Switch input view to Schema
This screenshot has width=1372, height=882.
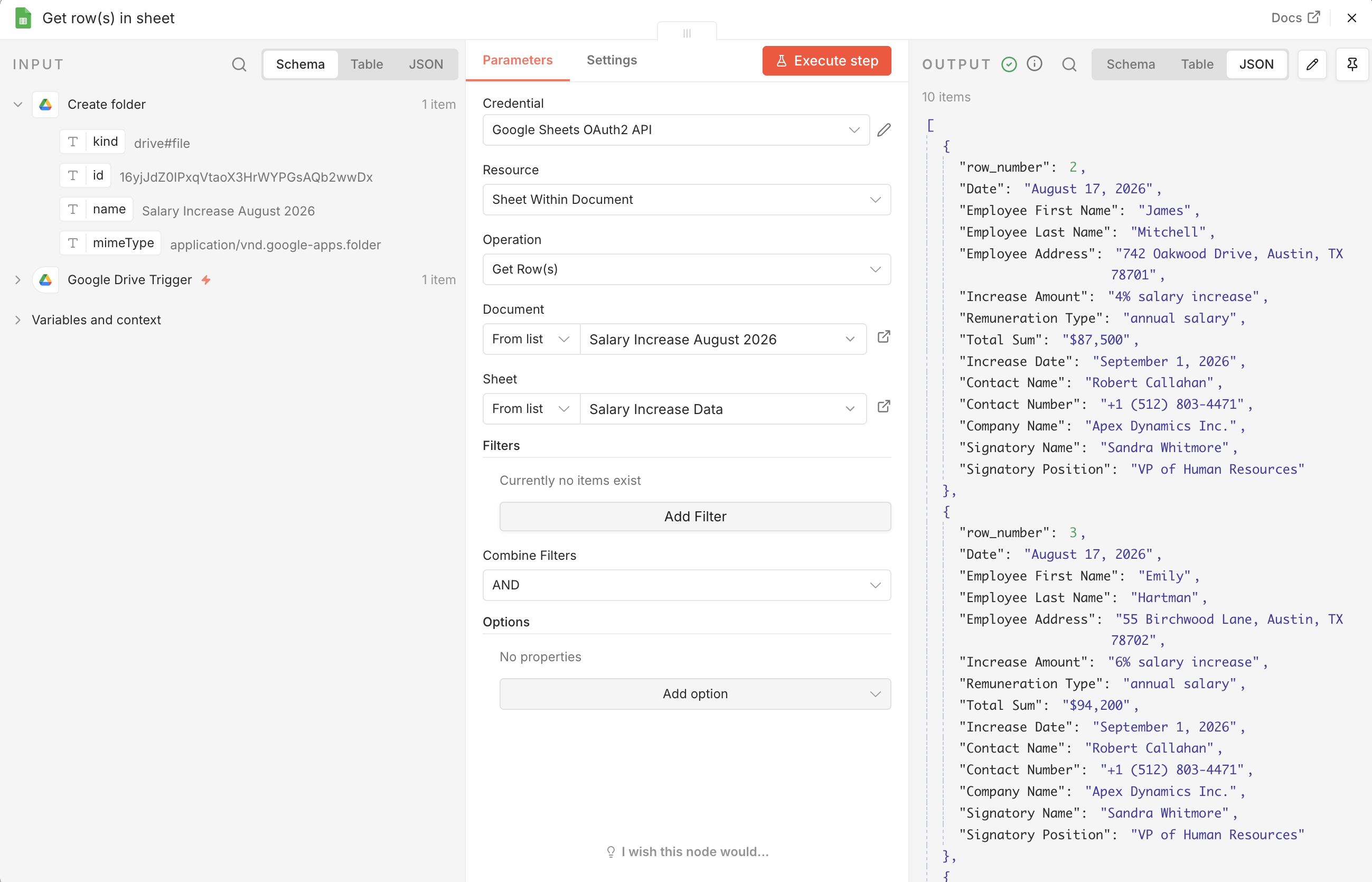300,64
